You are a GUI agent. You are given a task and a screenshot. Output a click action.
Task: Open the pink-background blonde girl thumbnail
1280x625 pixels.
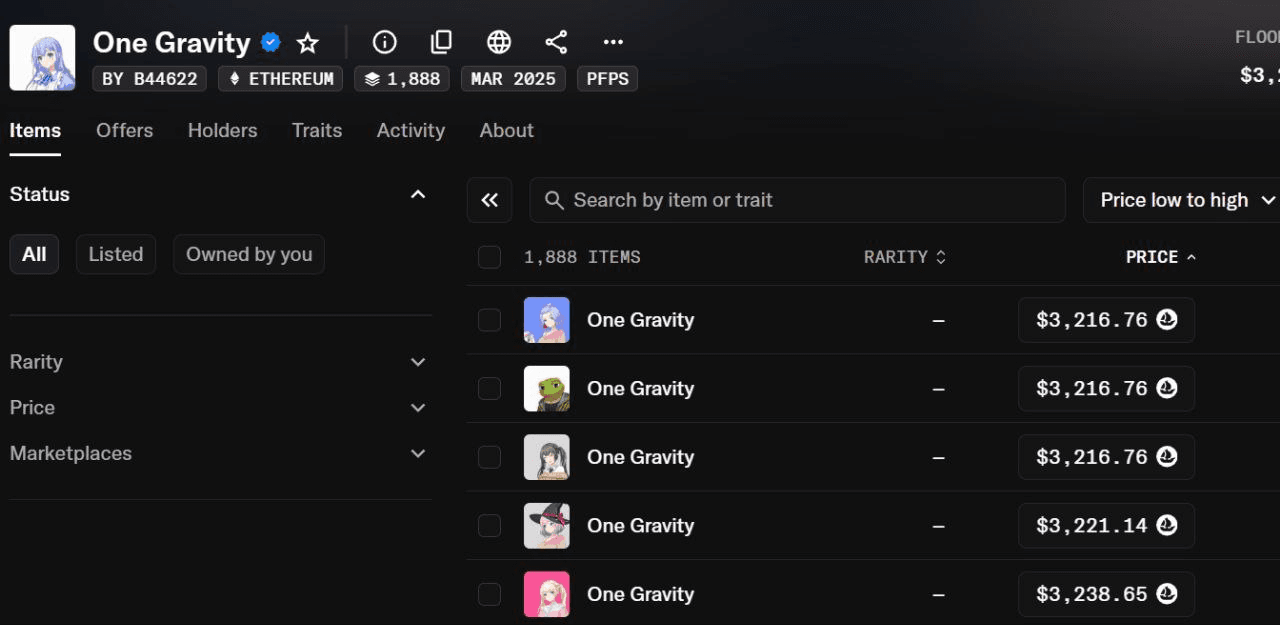[x=547, y=594]
